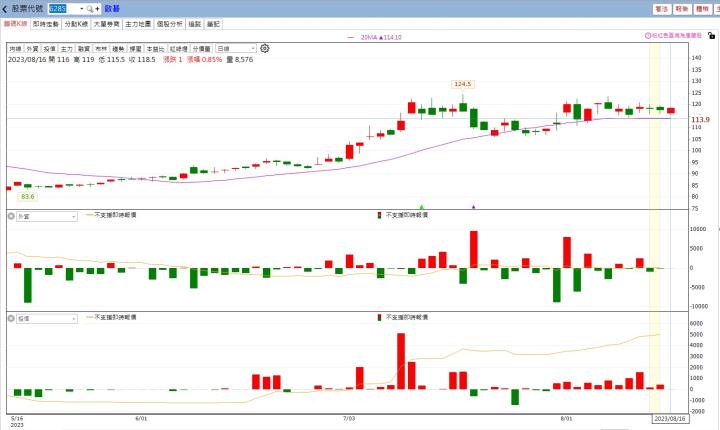The height and width of the screenshot is (430, 720).
Task: Click the 6/01 date axis label
Action: pyautogui.click(x=141, y=419)
